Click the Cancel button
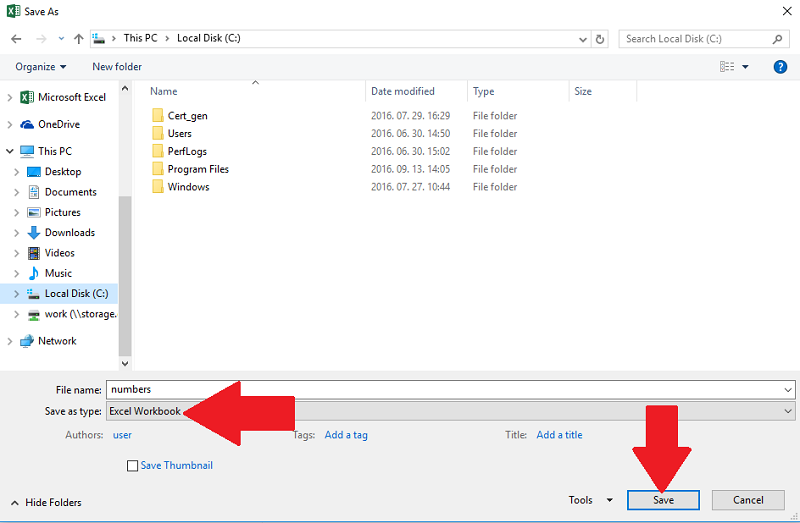Image resolution: width=800 pixels, height=523 pixels. 747,500
